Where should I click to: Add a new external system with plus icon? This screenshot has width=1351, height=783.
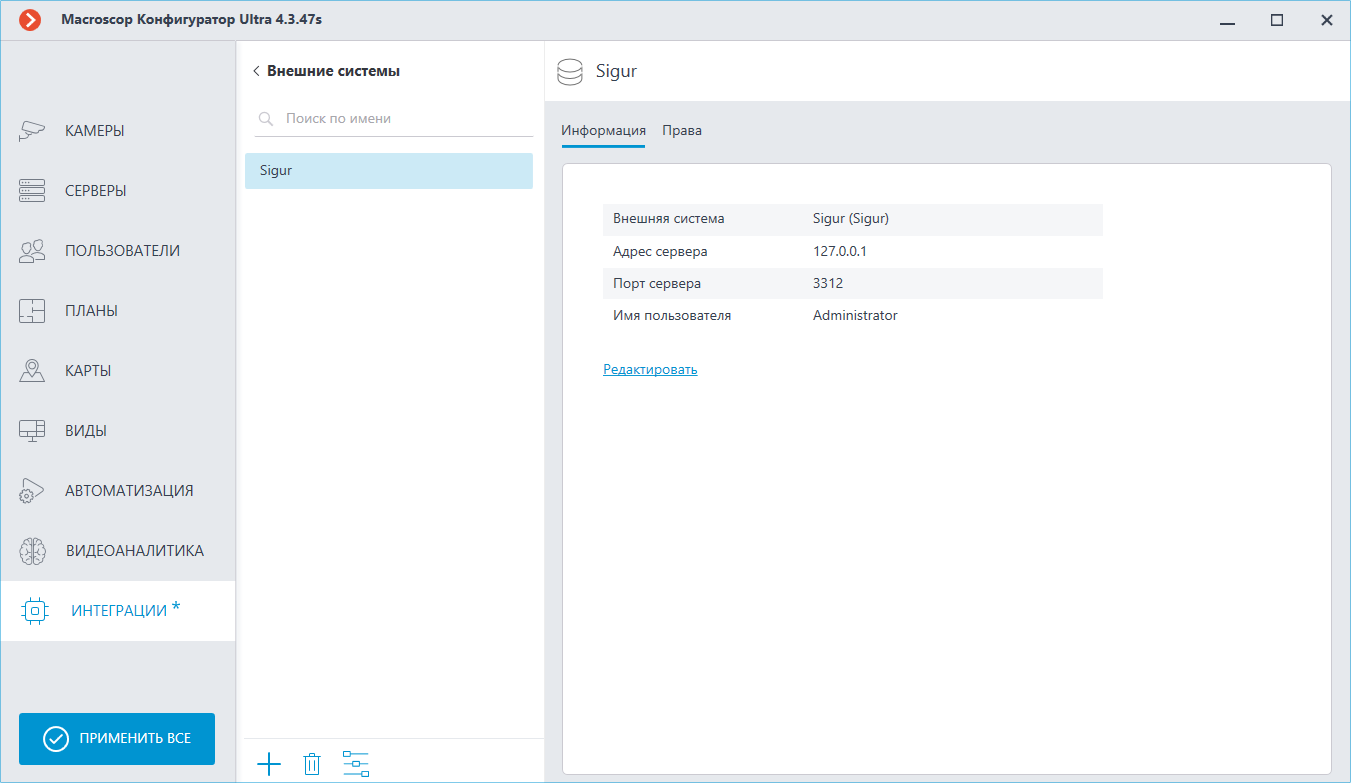point(269,765)
